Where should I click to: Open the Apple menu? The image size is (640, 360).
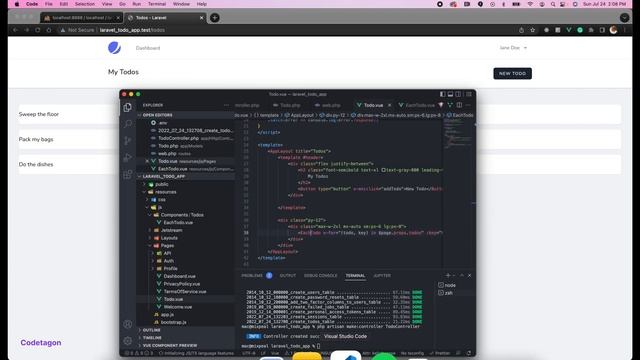click(17, 4)
